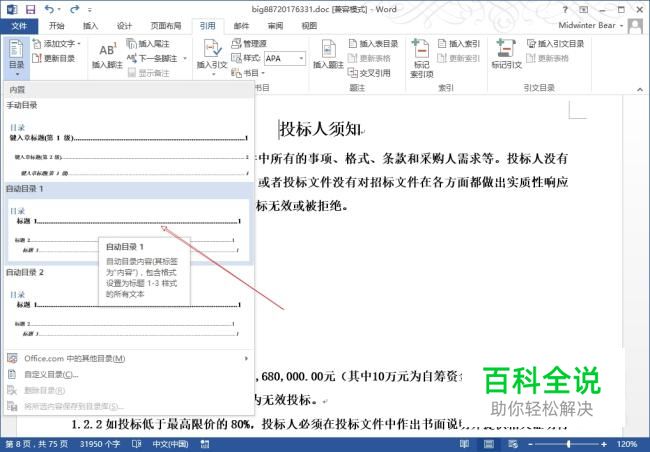Open the 目录 table of contents button
Image resolution: width=650 pixels, height=452 pixels.
[17, 58]
